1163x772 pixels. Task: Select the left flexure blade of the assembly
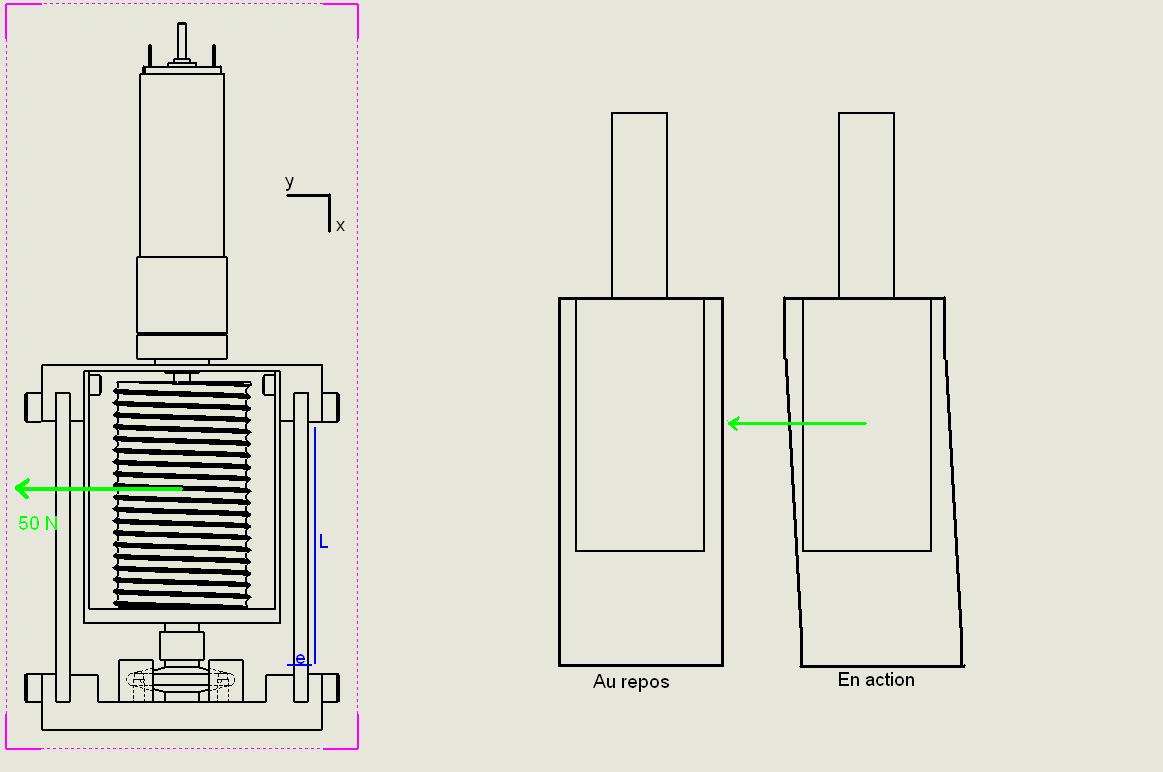pos(63,547)
